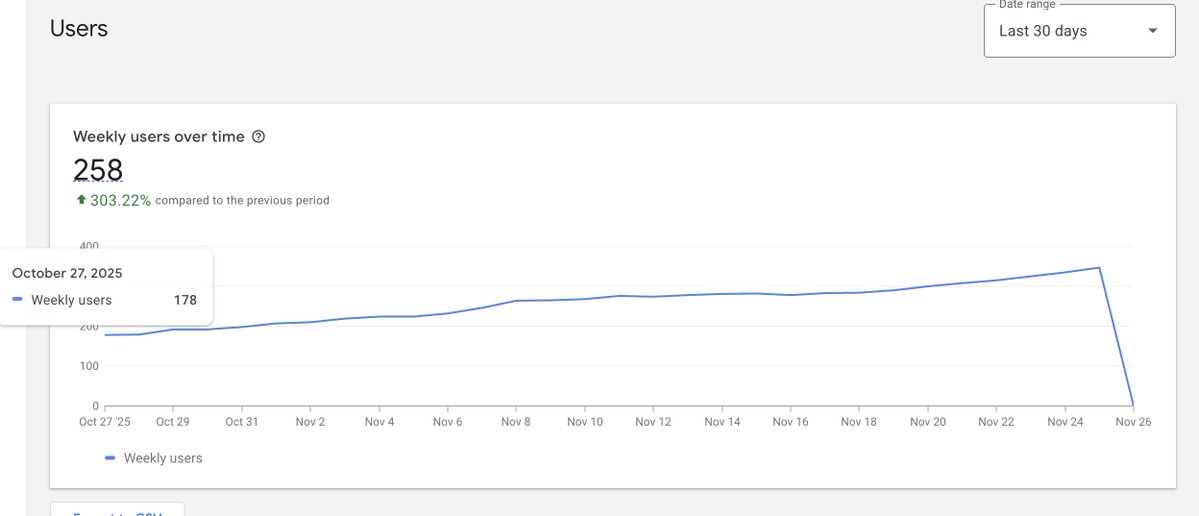Click the Nov 16 axis label
This screenshot has width=1199, height=516.
point(791,421)
